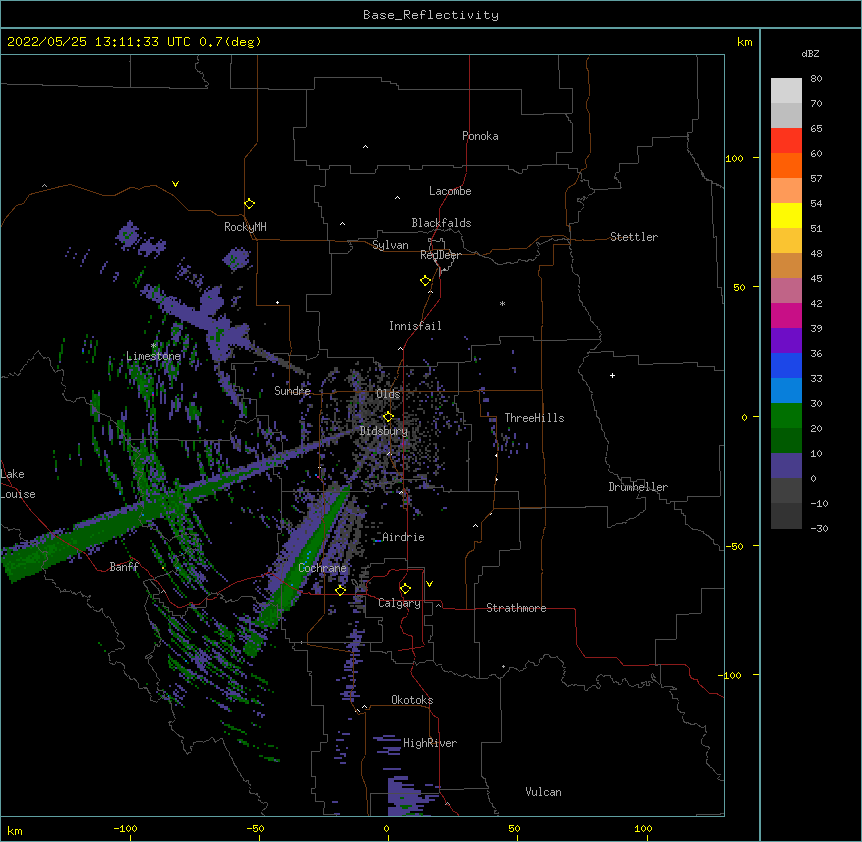Click -50 on the bottom axis

coord(255,828)
